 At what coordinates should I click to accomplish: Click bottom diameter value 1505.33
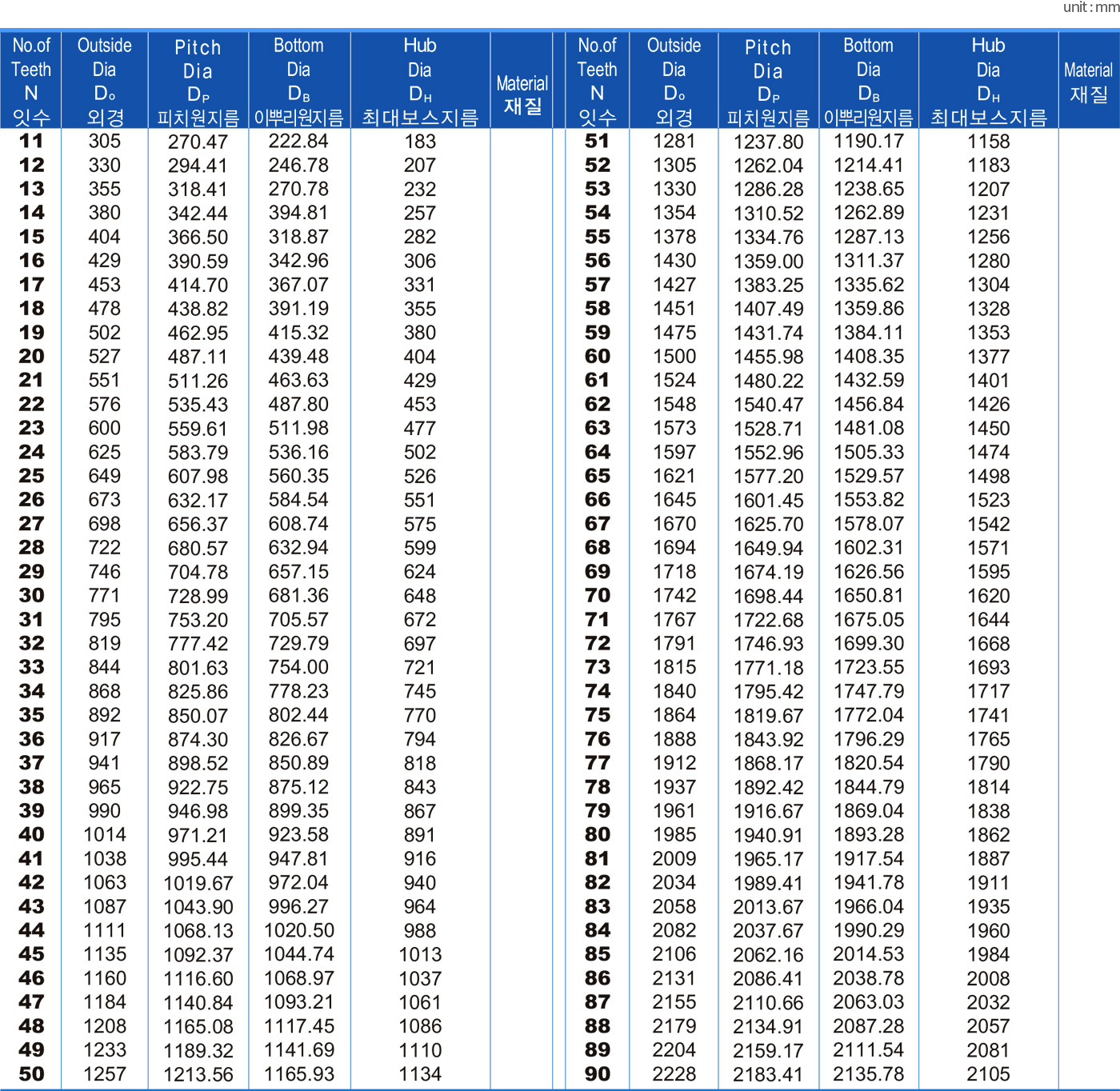pos(869,452)
